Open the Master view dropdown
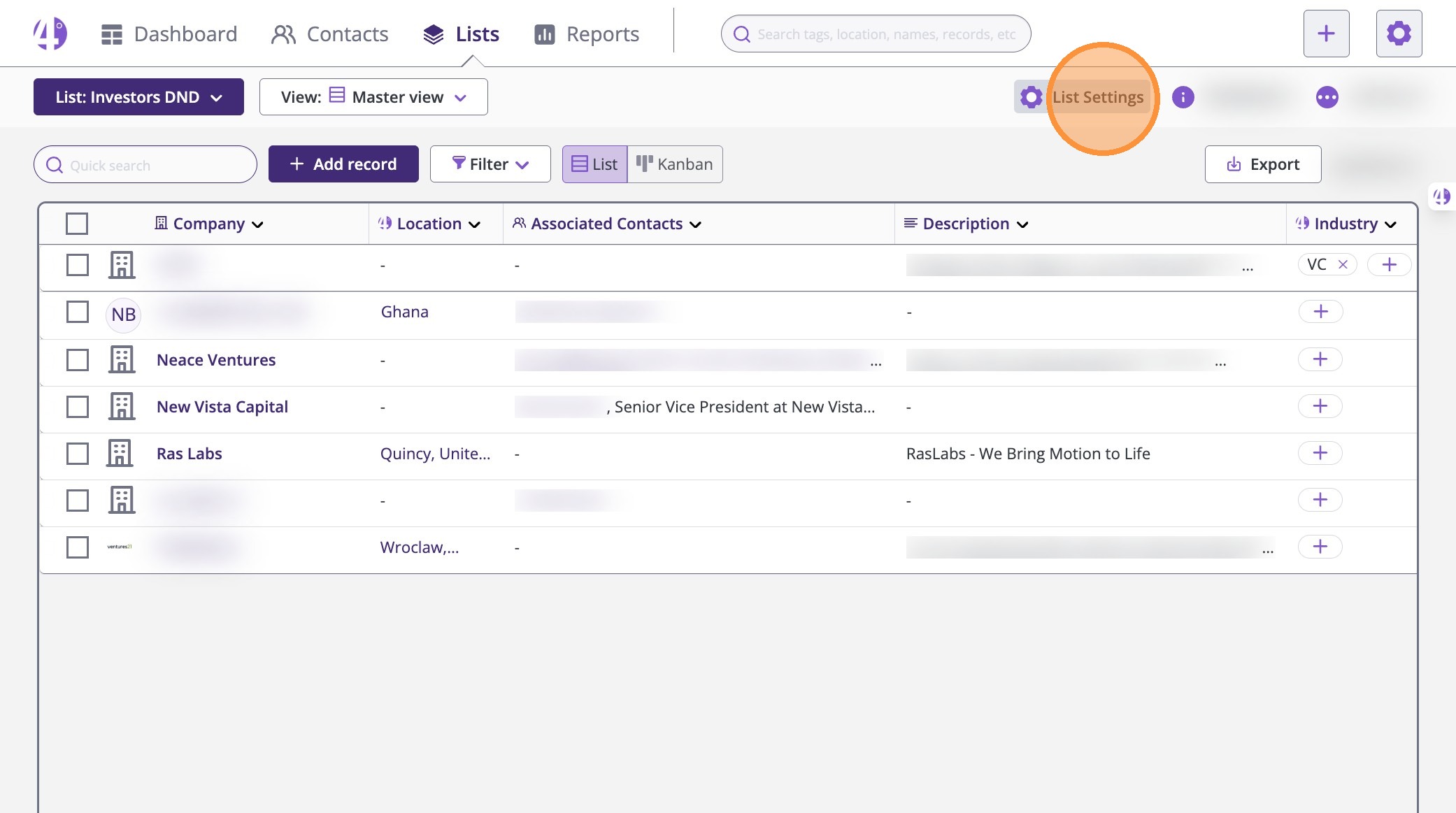1456x813 pixels. tap(373, 97)
